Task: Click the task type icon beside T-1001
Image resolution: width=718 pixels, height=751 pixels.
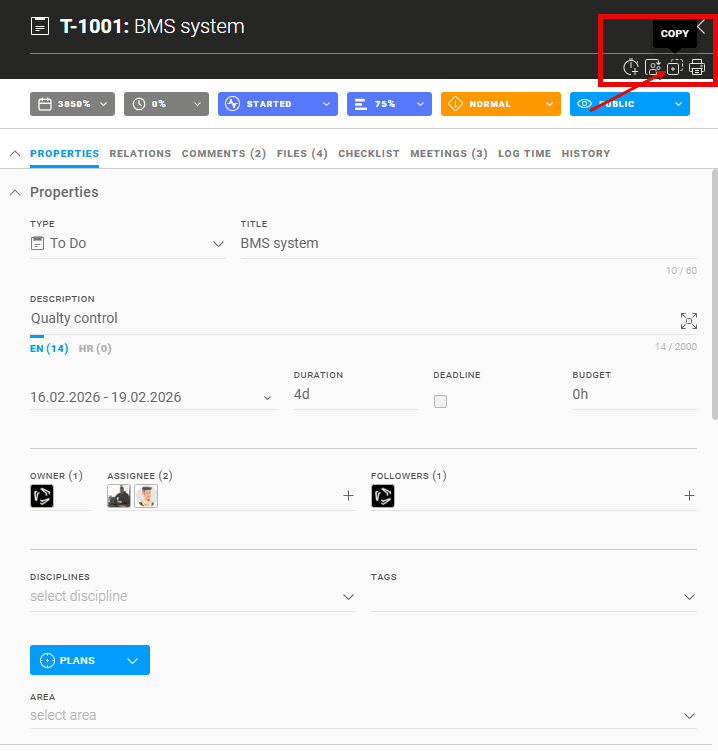Action: click(x=40, y=26)
